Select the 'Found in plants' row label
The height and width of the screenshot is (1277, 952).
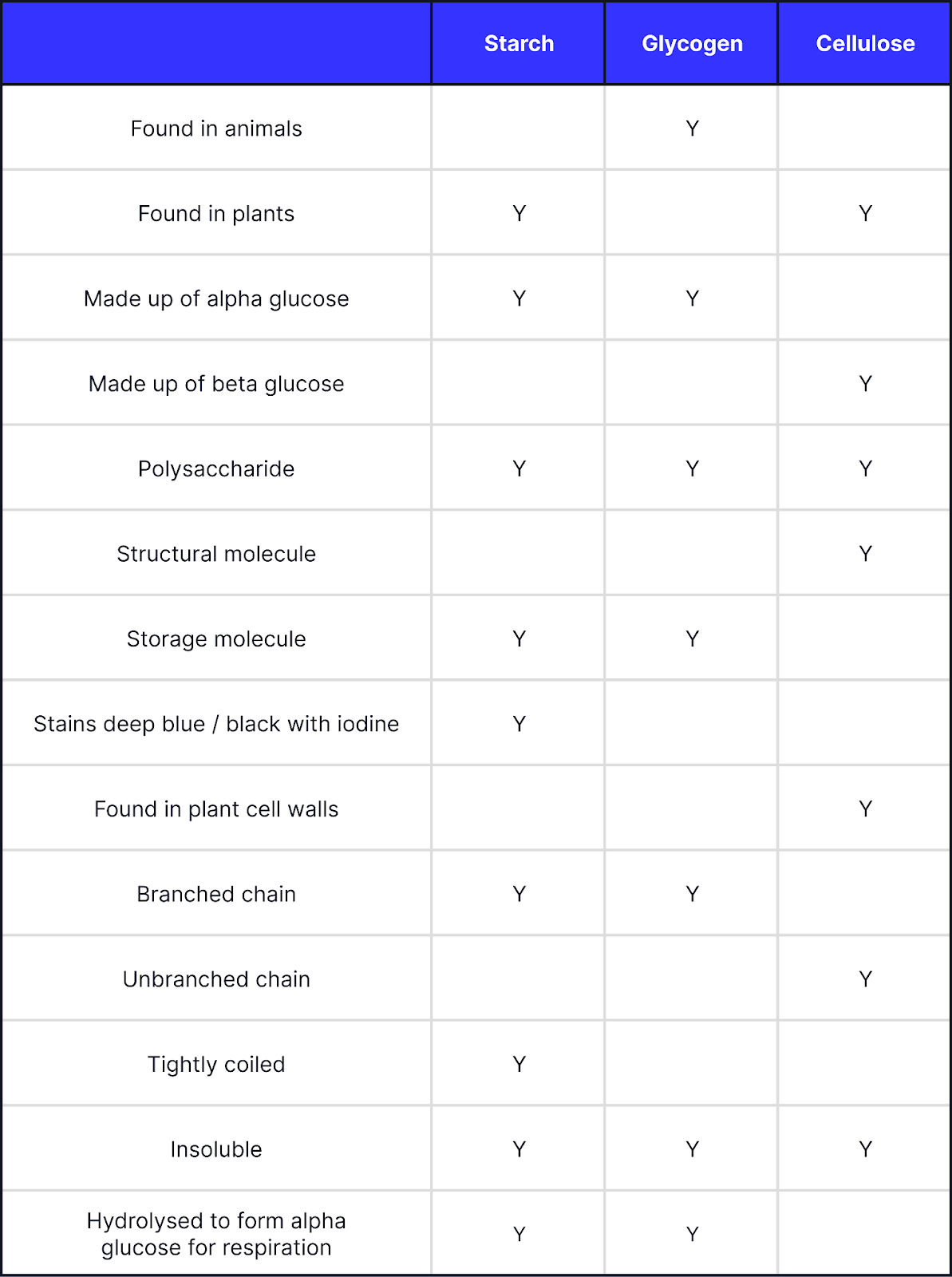(216, 214)
